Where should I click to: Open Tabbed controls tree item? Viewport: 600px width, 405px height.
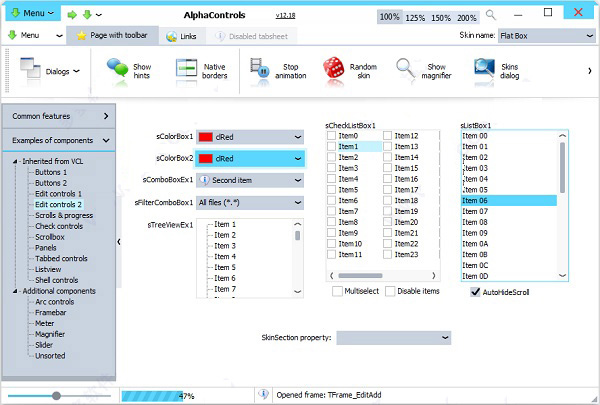coord(61,259)
